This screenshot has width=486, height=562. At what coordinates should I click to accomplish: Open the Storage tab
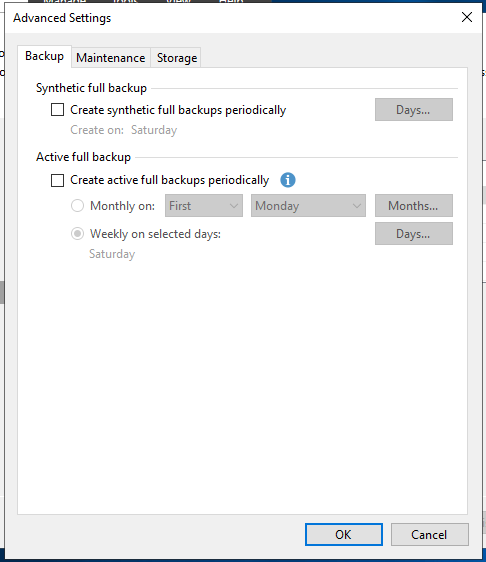coord(177,58)
